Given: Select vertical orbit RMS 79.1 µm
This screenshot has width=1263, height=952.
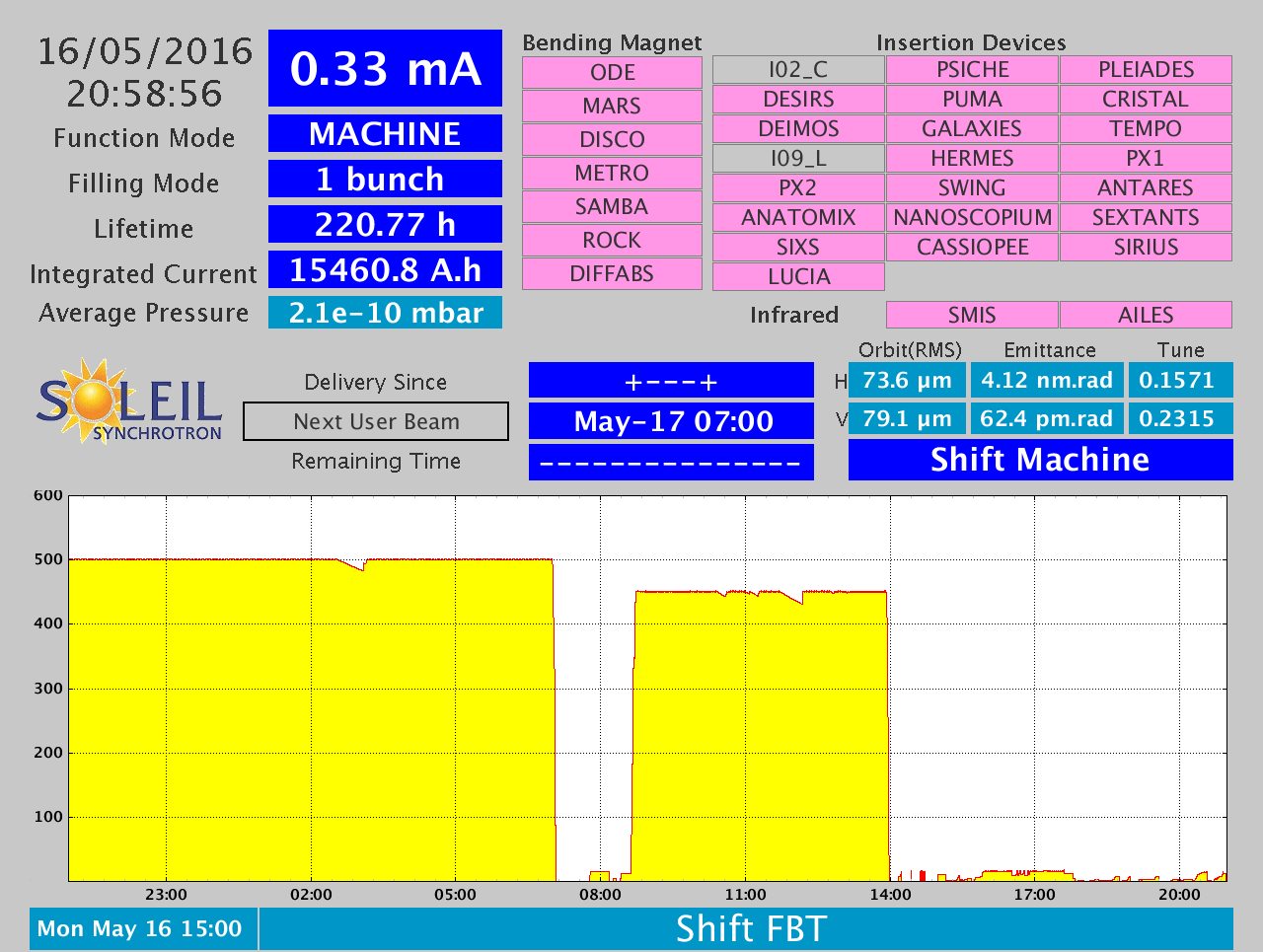Looking at the screenshot, I should click(907, 418).
